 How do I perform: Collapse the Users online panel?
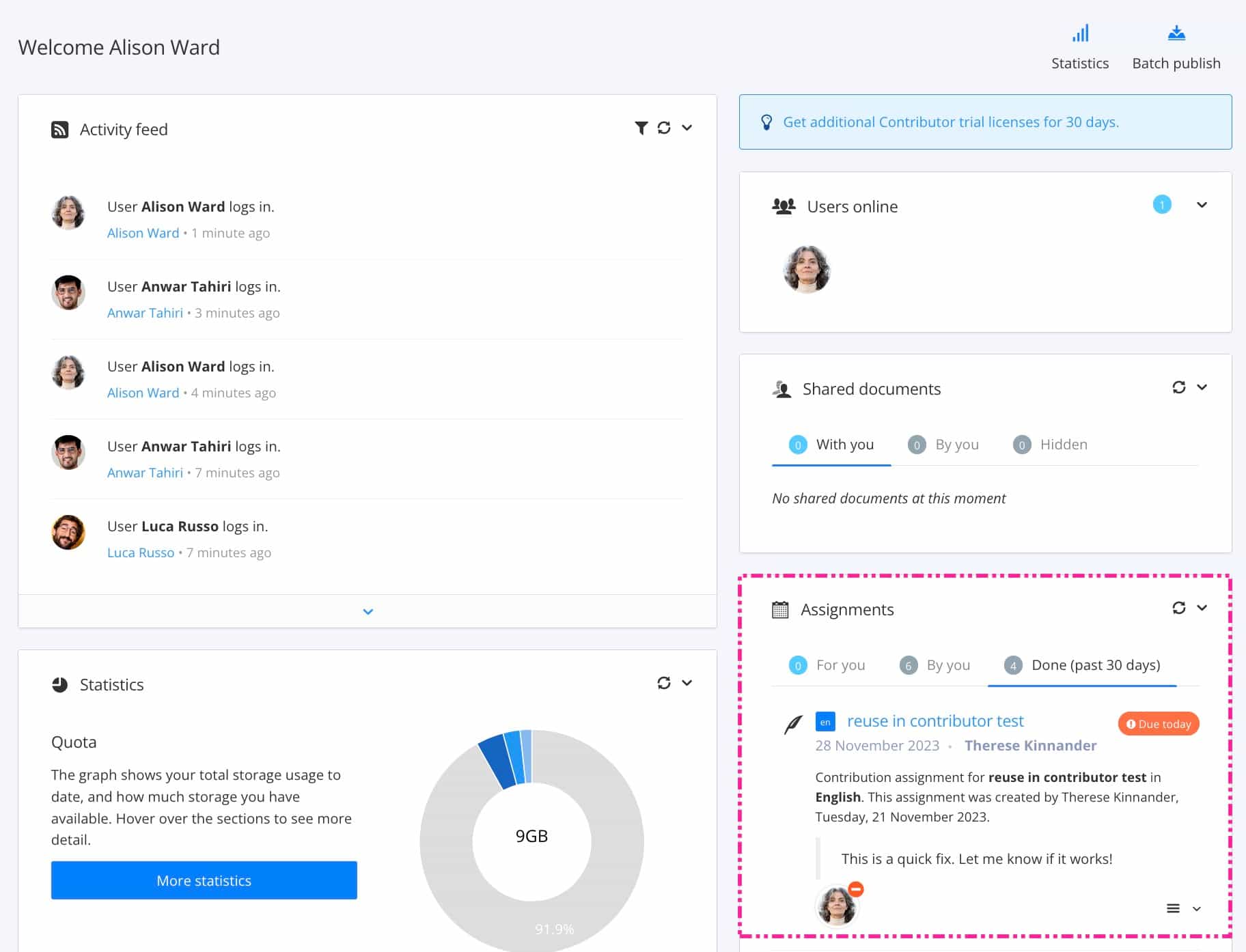point(1202,205)
